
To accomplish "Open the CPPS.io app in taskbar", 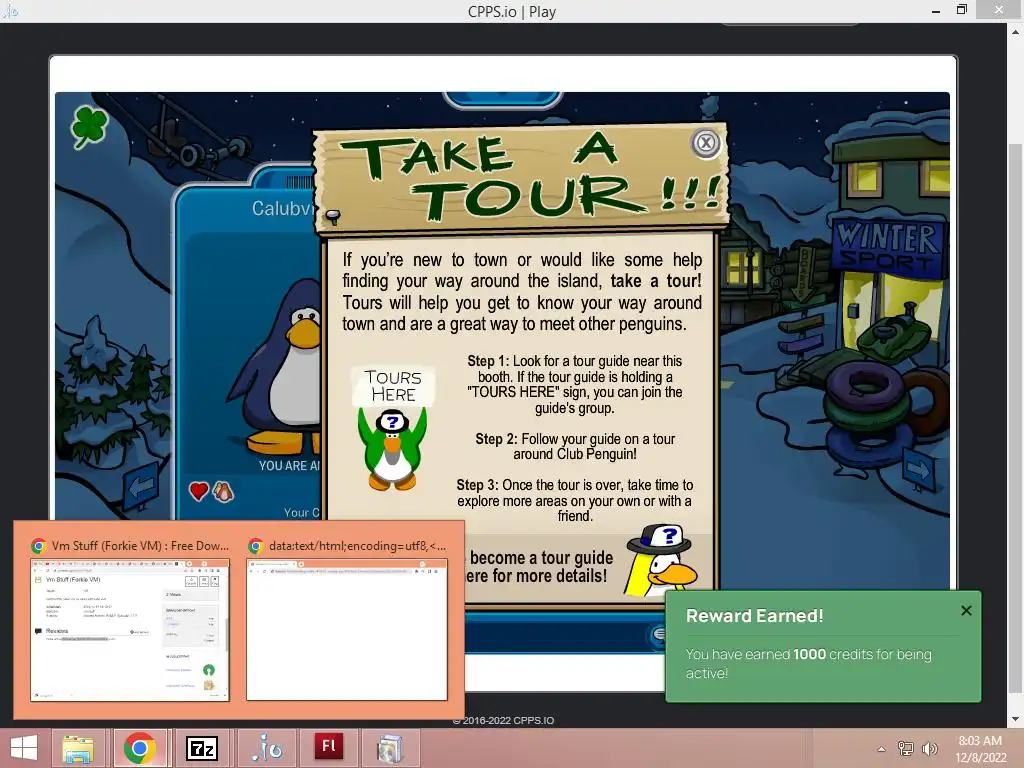I will click(x=266, y=748).
